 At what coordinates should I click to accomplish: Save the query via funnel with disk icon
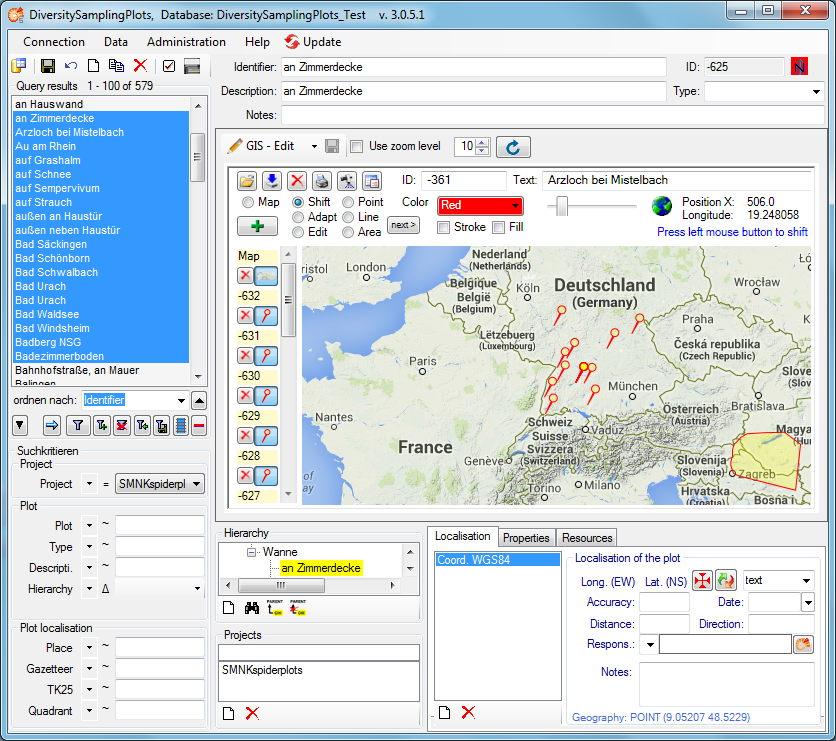click(x=162, y=425)
